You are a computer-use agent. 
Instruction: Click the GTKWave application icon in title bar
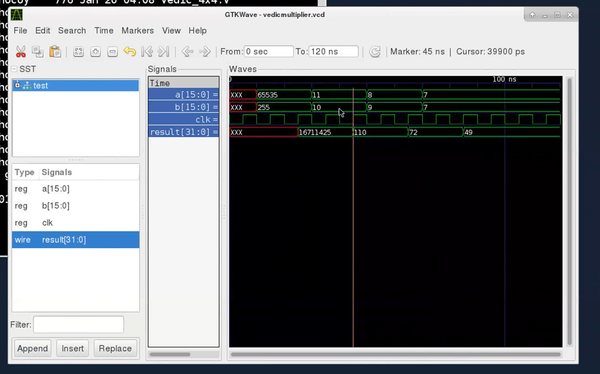click(x=16, y=15)
